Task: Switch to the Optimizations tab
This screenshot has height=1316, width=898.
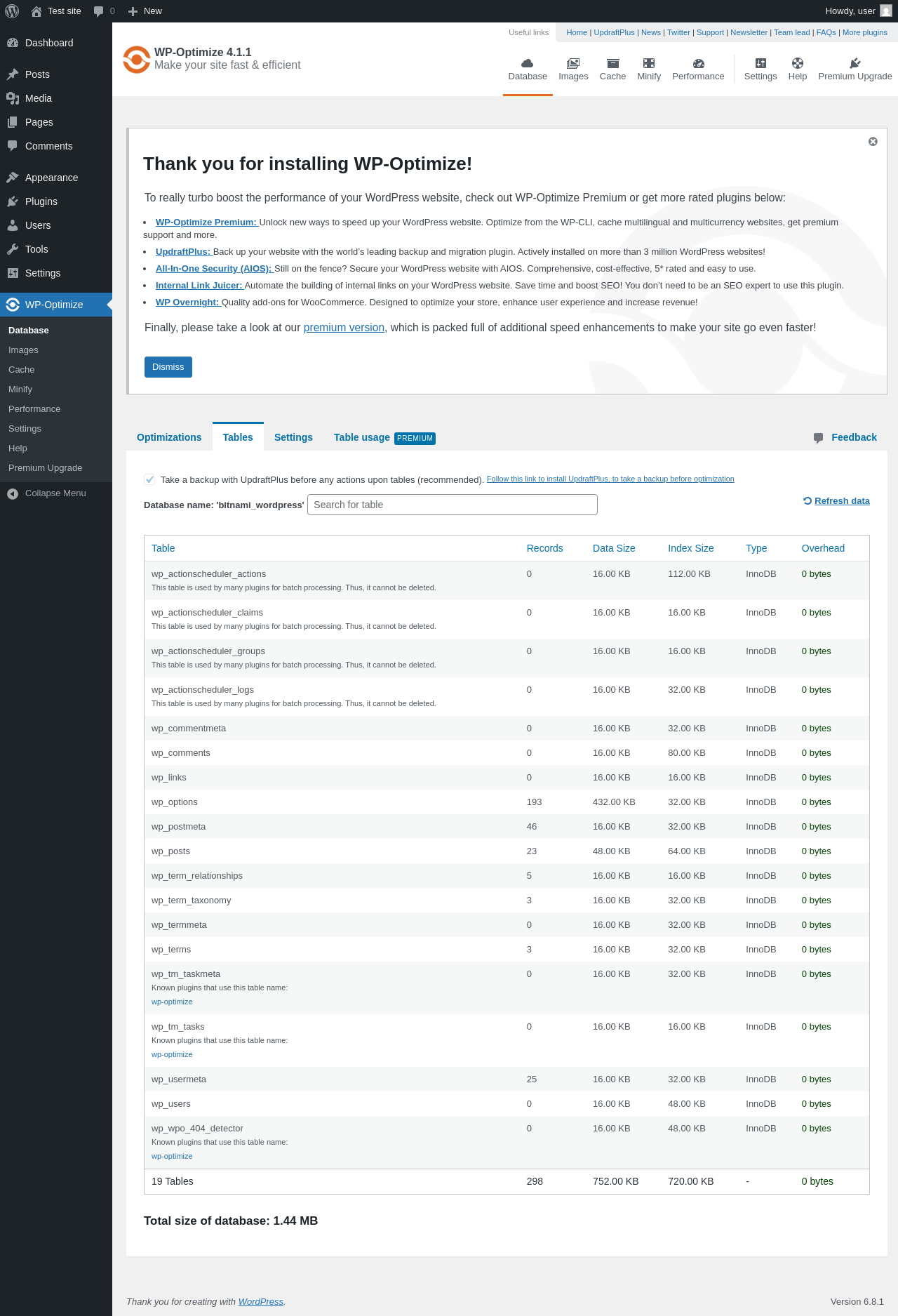Action: pyautogui.click(x=169, y=437)
